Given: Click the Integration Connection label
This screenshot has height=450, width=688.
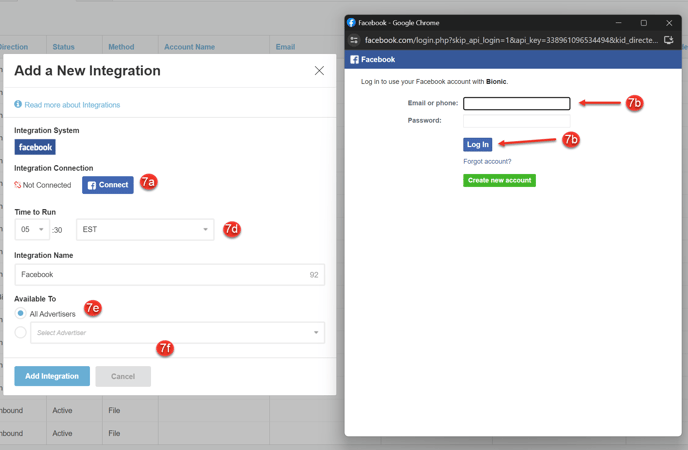Looking at the screenshot, I should tap(54, 168).
